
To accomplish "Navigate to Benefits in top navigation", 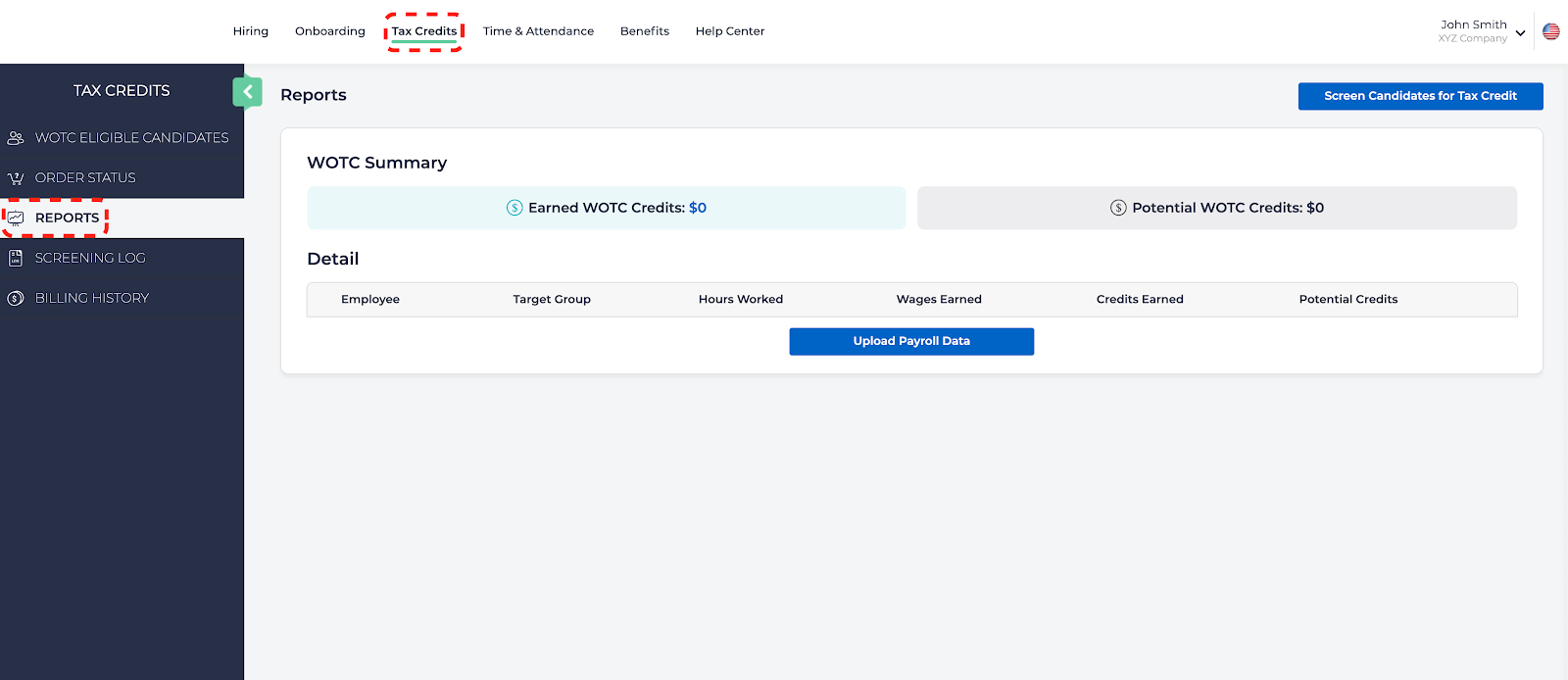I will [645, 31].
